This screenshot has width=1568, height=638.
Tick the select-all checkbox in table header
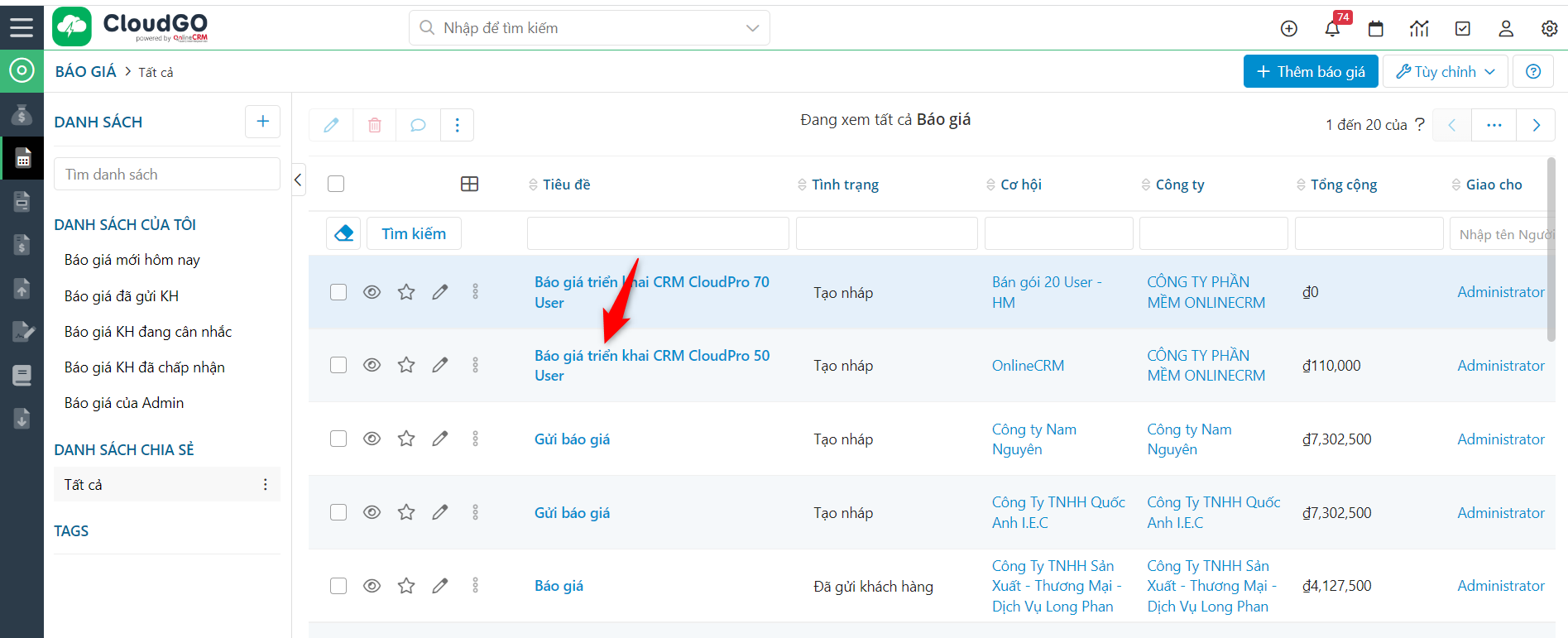click(336, 184)
